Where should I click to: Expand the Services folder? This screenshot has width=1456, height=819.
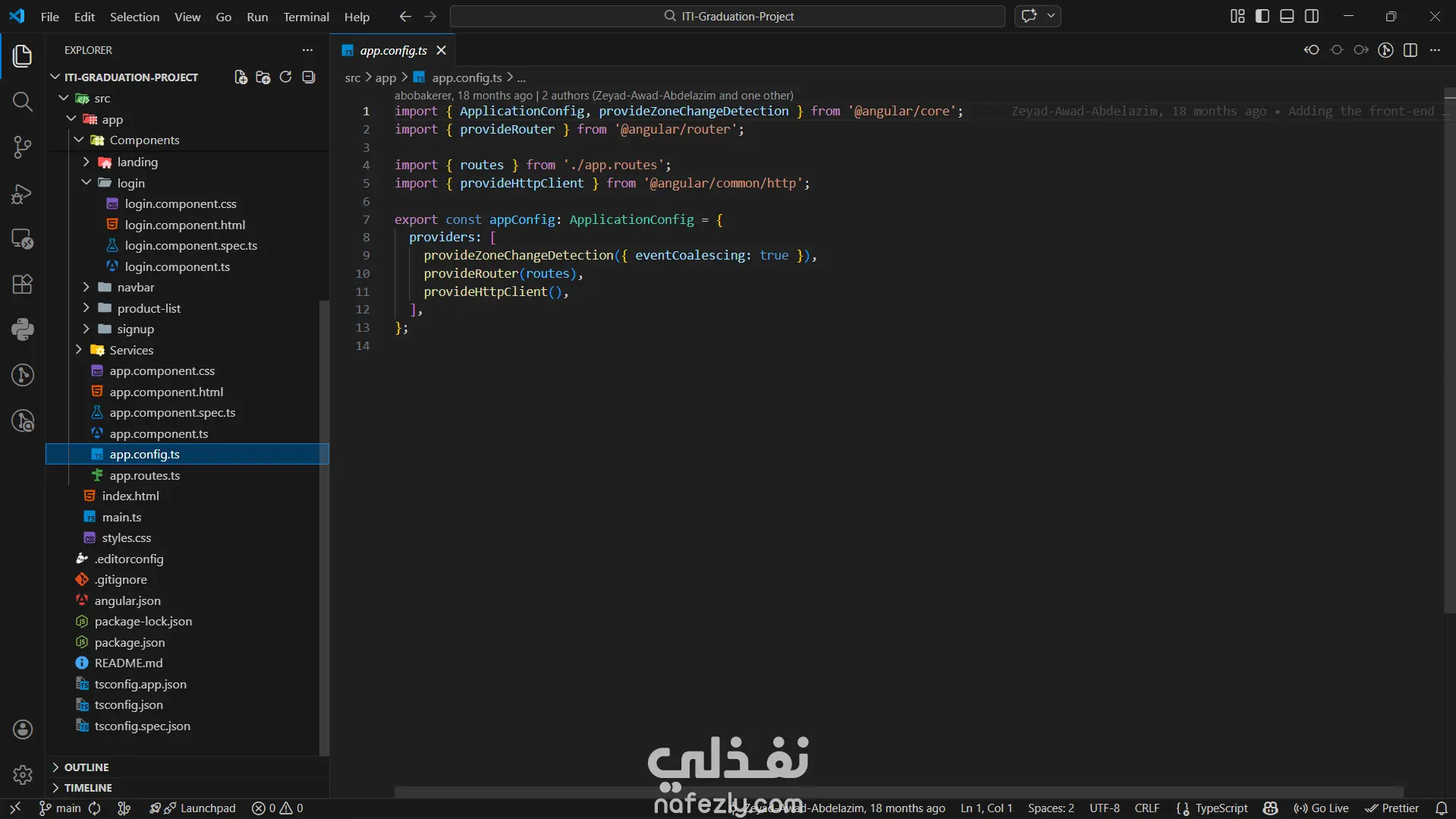tap(79, 350)
